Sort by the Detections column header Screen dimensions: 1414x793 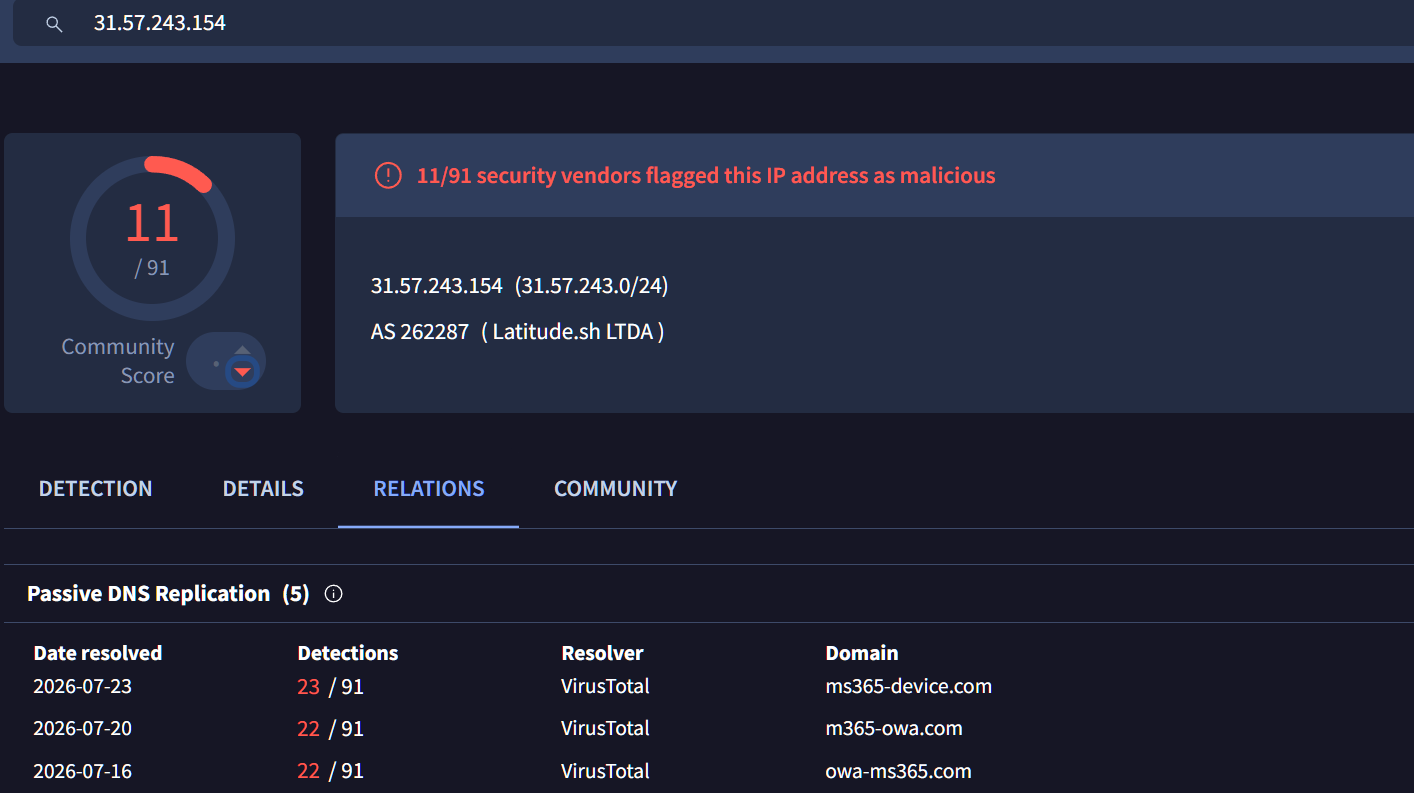point(348,653)
